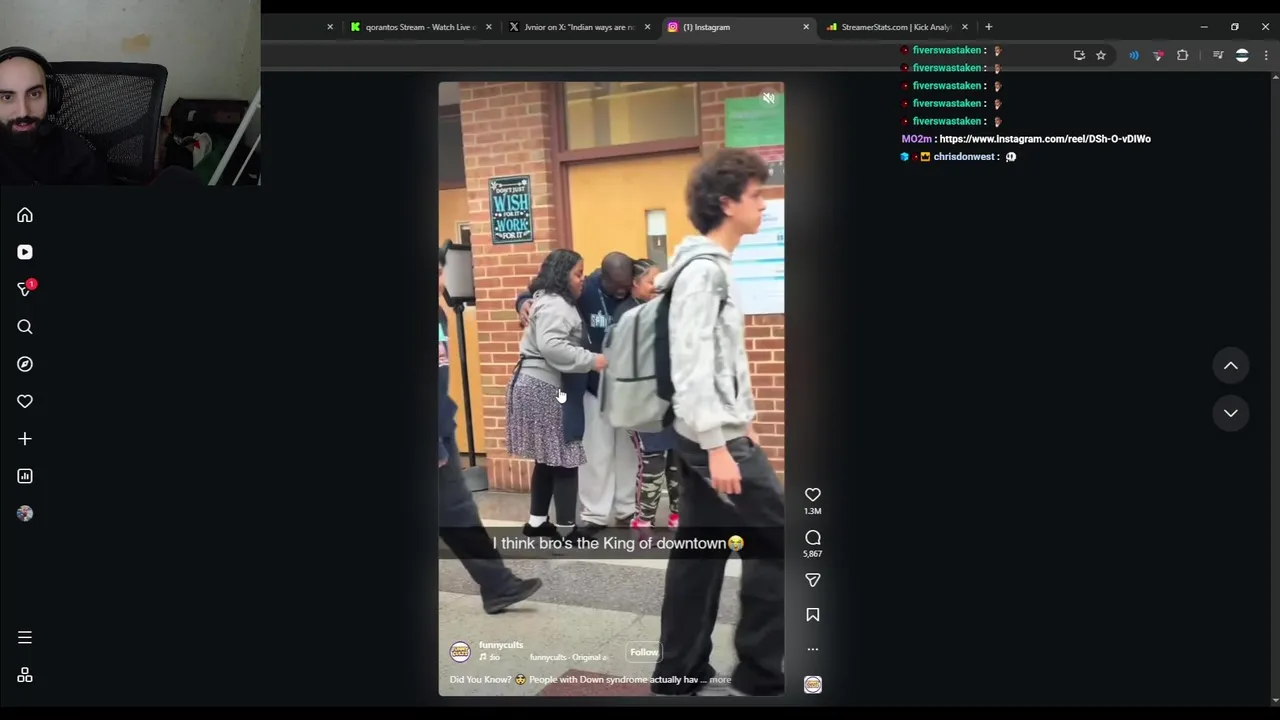Go to Instagram Home in sidebar
Screen dimensions: 1280x720
(25, 215)
